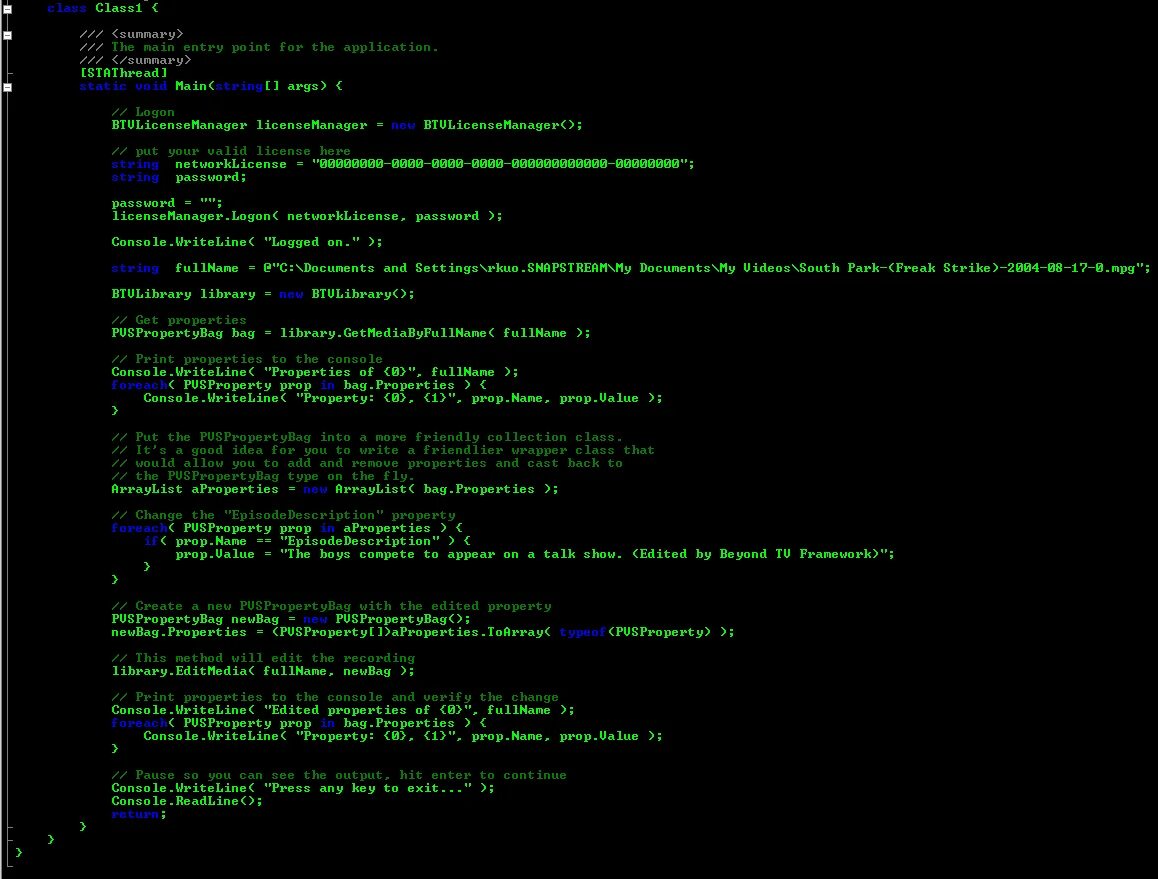Click the "// Get properties" comment

(179, 320)
